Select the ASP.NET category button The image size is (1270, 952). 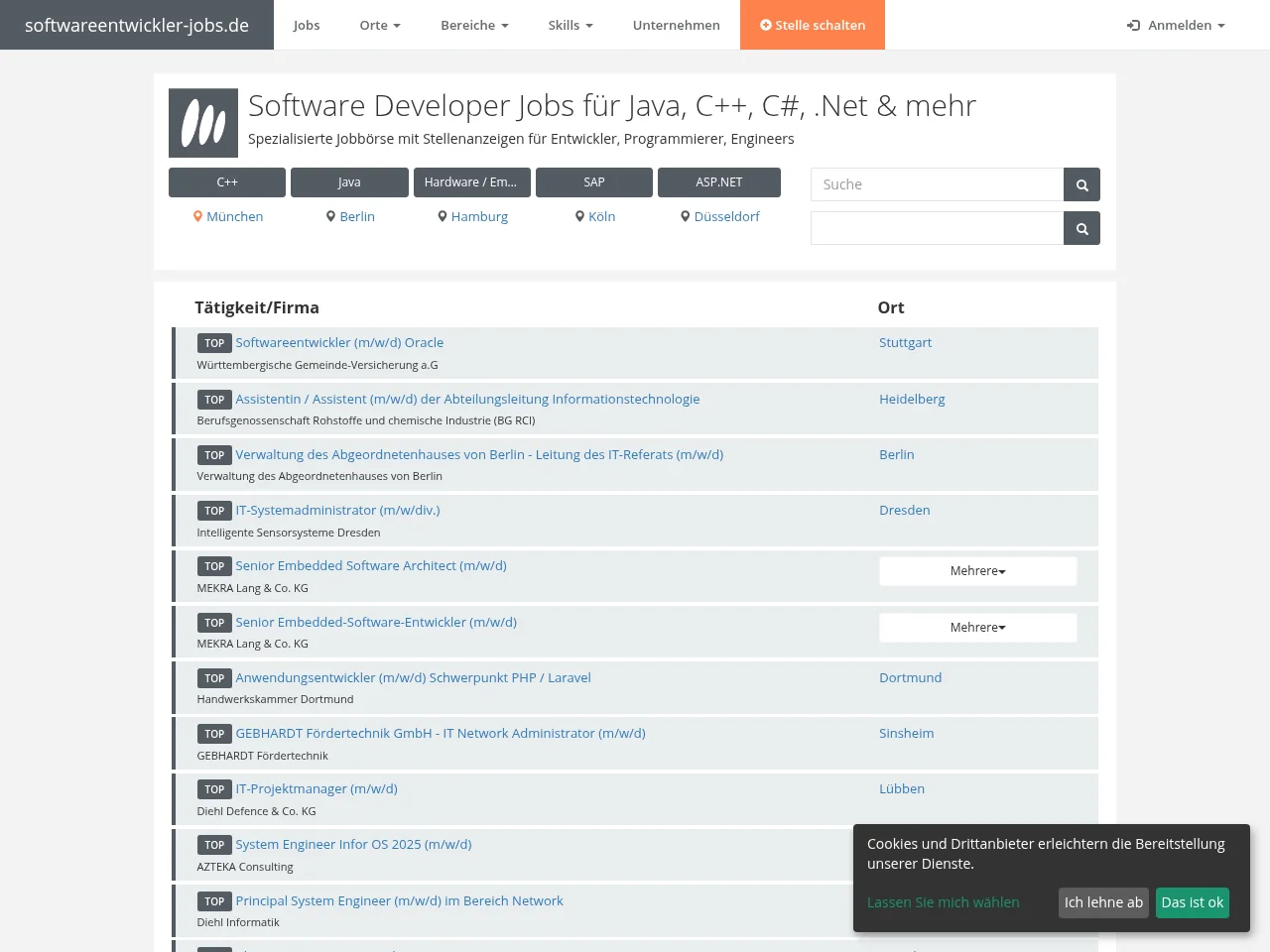[719, 182]
